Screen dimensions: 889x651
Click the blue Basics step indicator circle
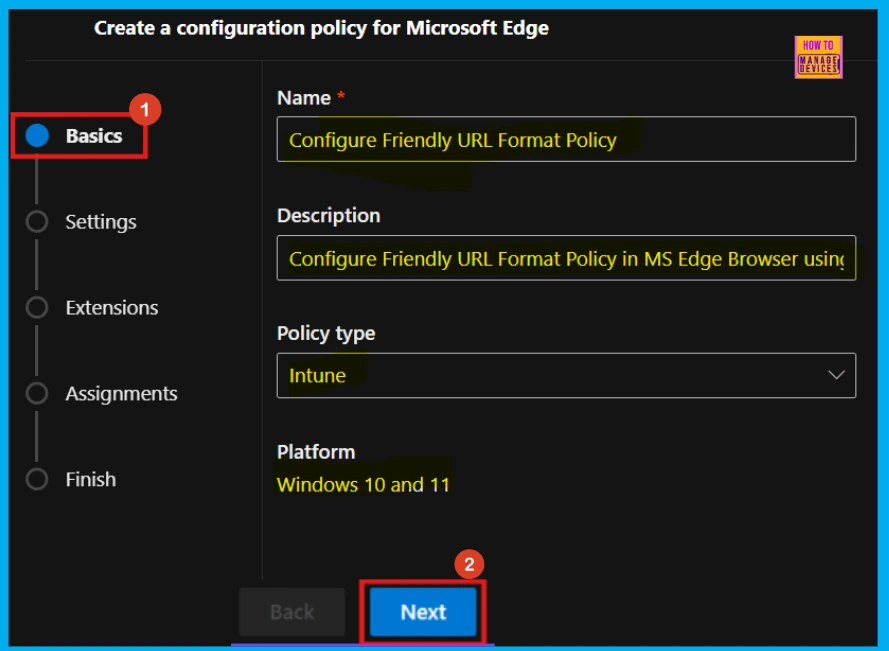pos(37,136)
